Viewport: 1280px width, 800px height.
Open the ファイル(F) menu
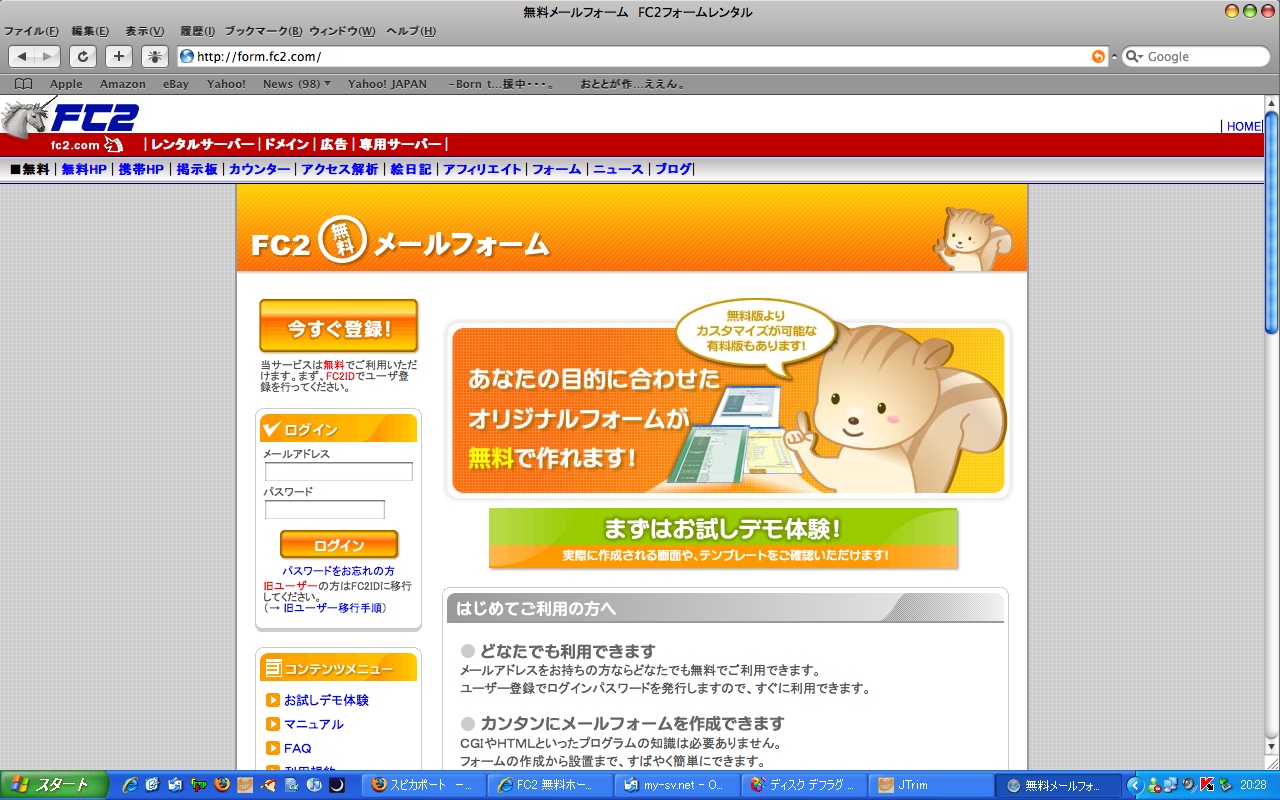tap(31, 31)
